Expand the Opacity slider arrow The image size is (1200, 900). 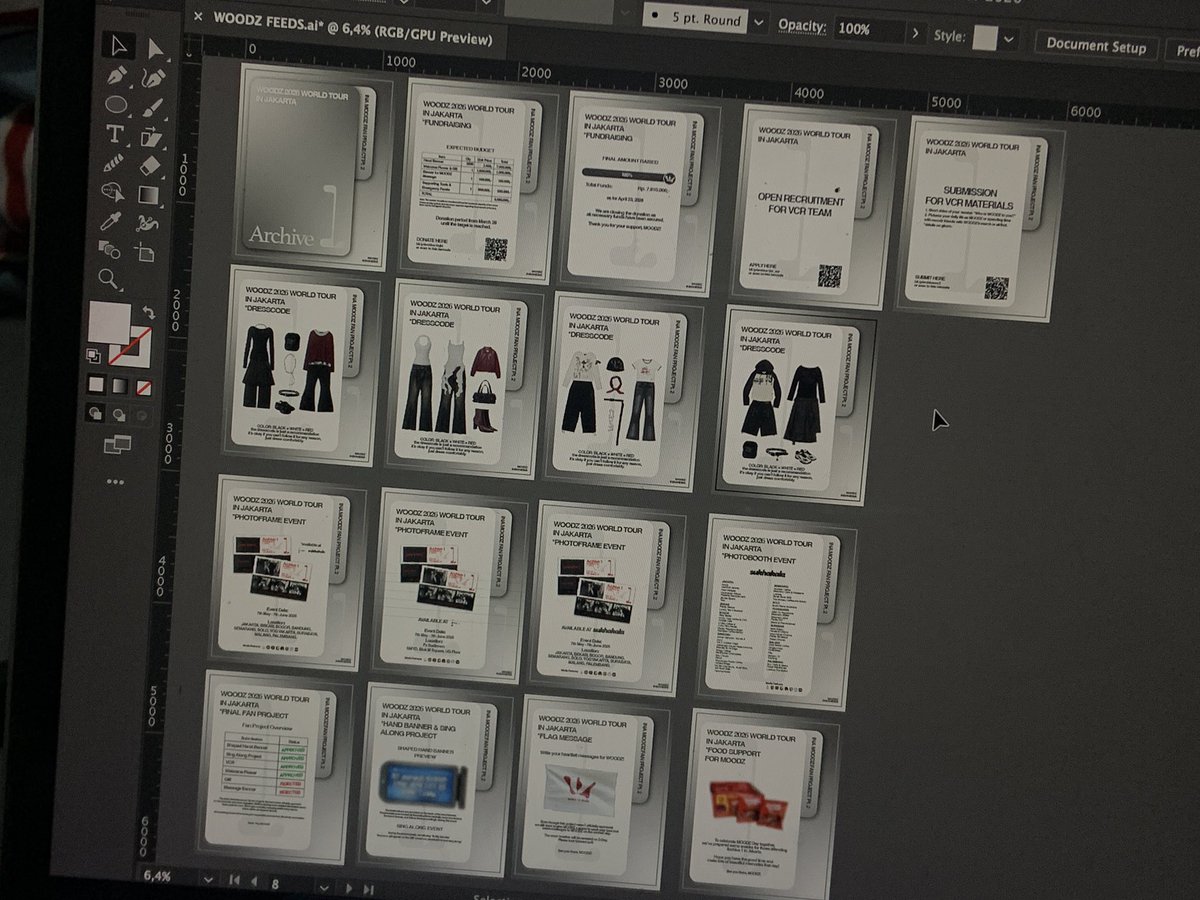(x=917, y=32)
